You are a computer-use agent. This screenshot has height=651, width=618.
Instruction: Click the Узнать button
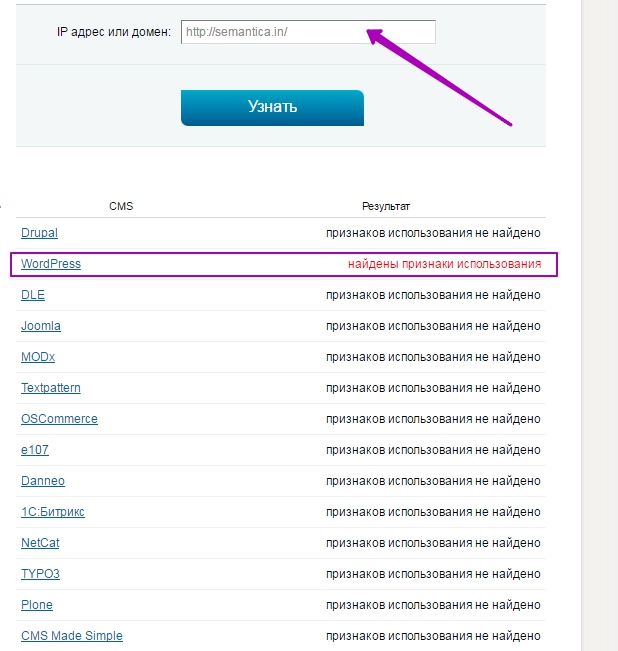(x=272, y=108)
